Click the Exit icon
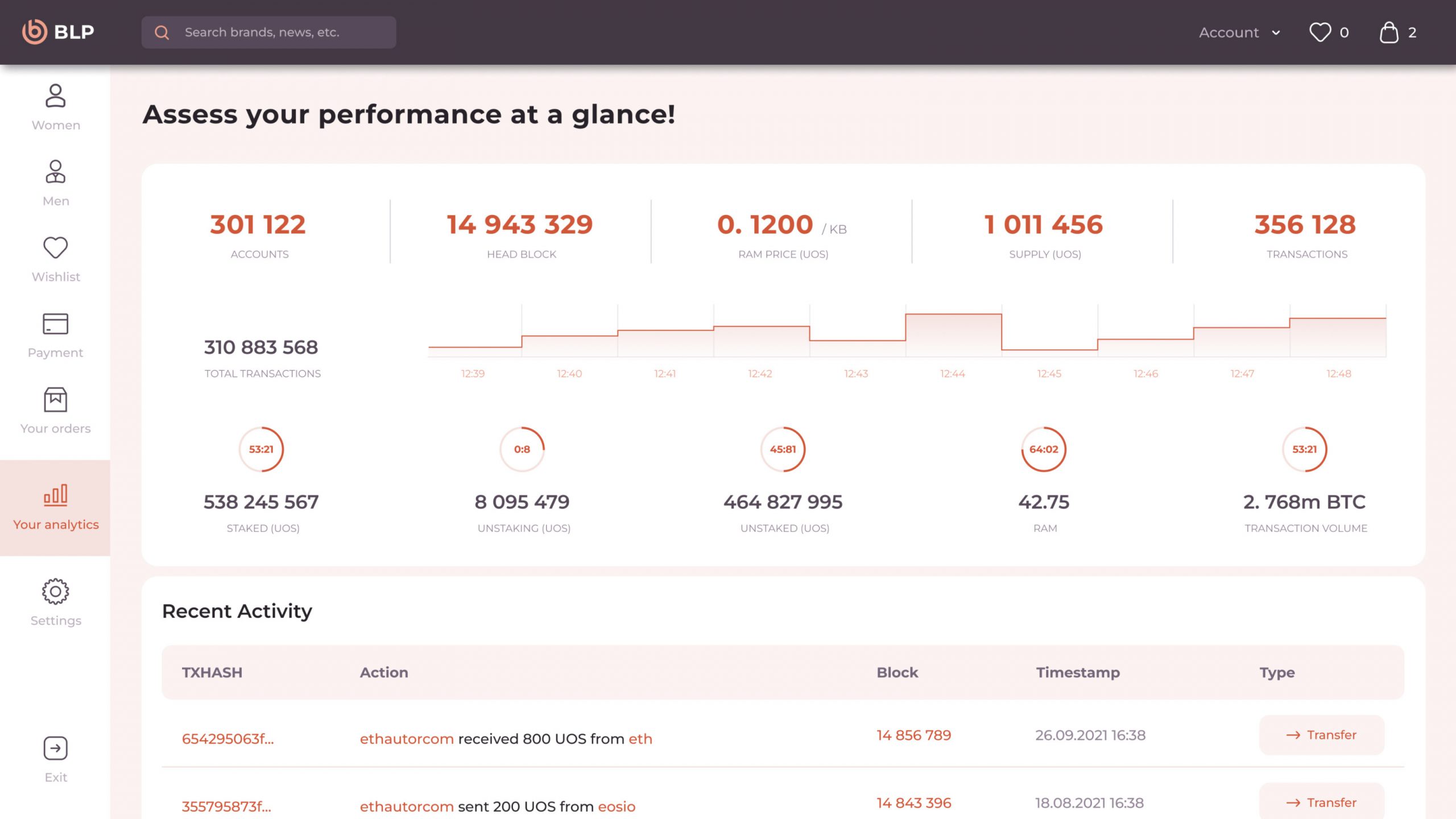The width and height of the screenshot is (1456, 819). 55,748
